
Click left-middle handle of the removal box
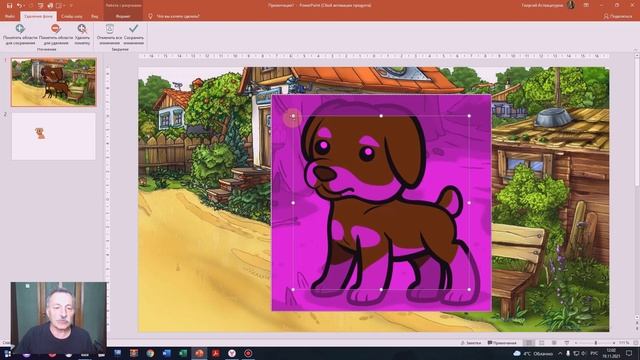(293, 203)
